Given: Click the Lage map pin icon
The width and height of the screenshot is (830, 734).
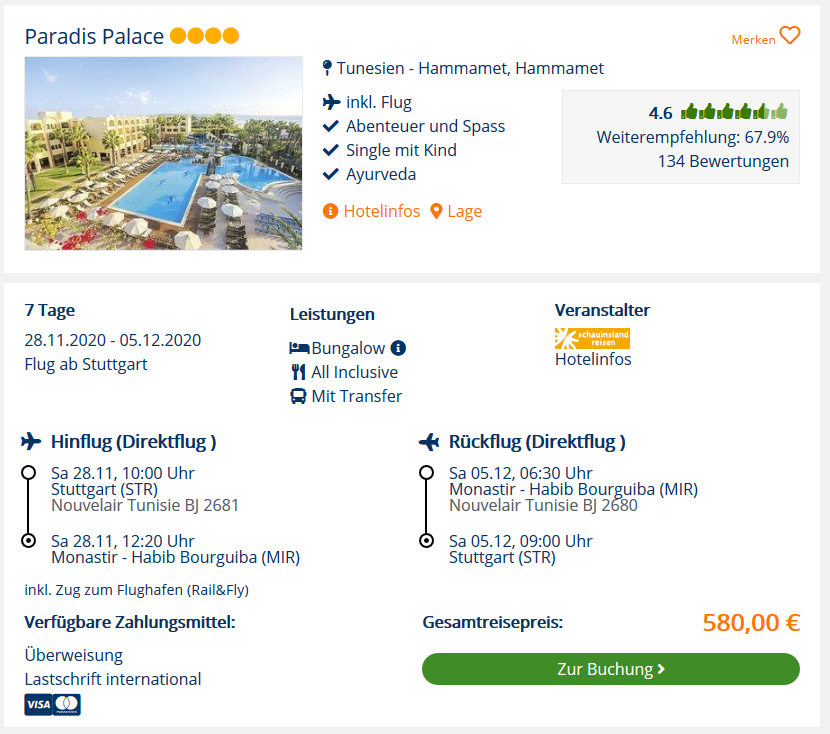Looking at the screenshot, I should pos(436,211).
